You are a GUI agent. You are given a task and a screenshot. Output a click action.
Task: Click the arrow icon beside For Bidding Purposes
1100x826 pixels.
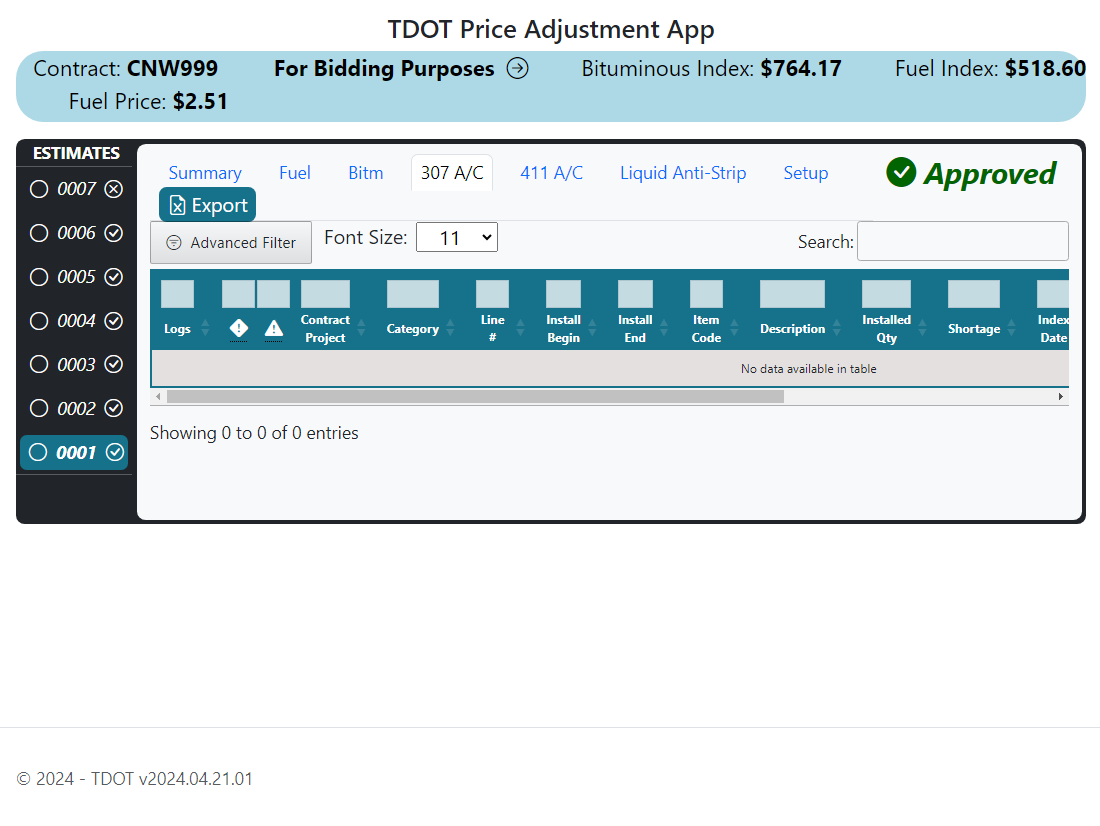(518, 69)
